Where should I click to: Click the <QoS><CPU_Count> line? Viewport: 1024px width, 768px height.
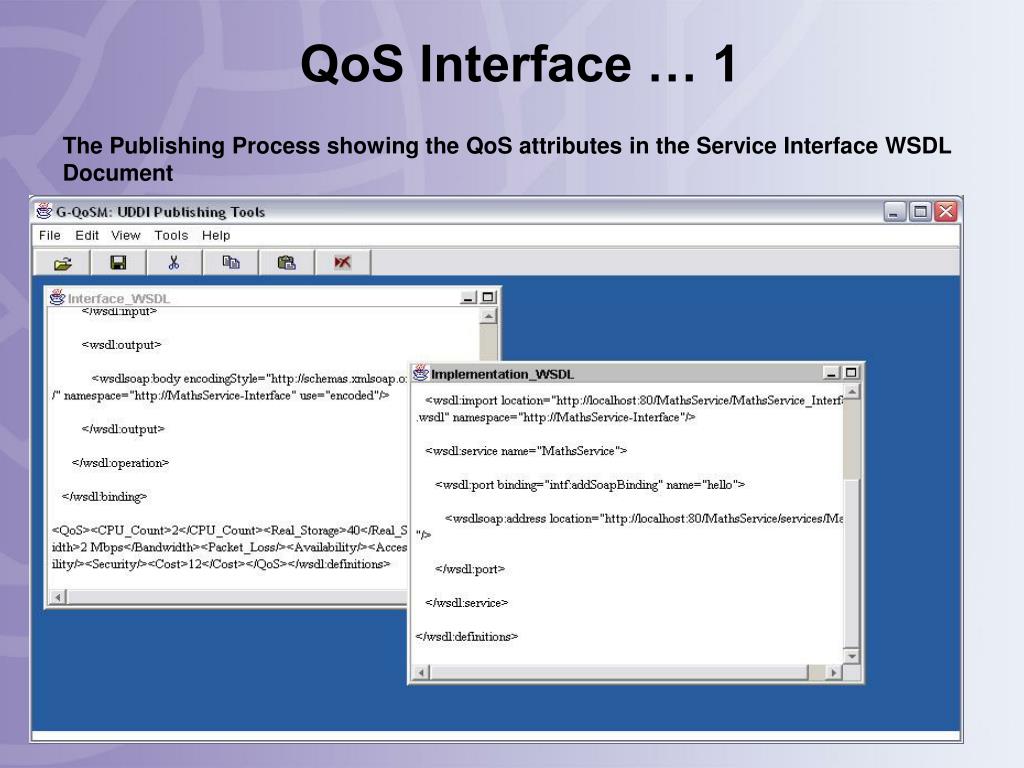229,530
